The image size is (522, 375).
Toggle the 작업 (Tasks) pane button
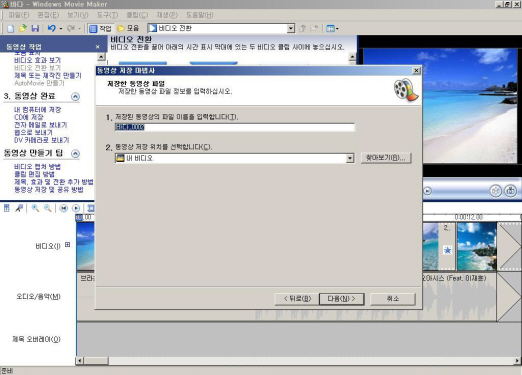click(x=100, y=29)
